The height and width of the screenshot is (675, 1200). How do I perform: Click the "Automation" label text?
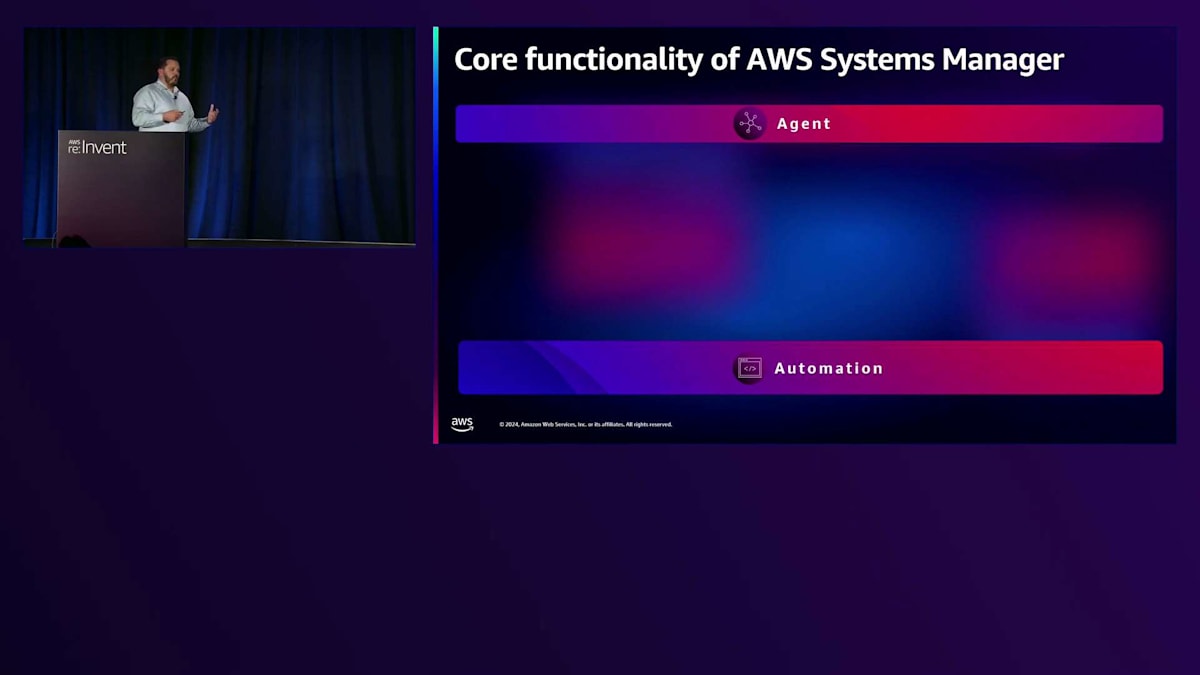(x=829, y=368)
